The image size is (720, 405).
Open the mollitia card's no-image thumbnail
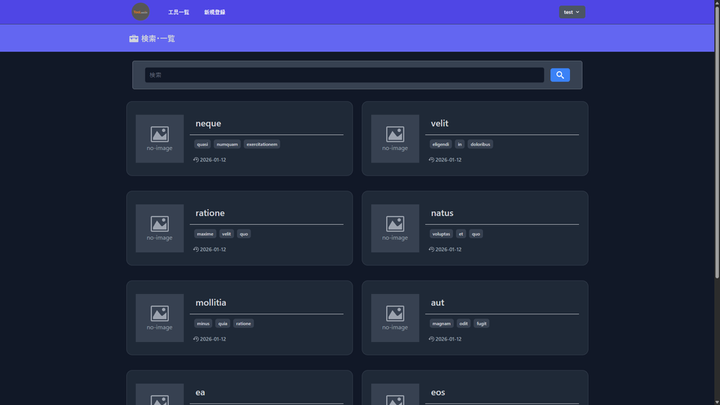pyautogui.click(x=159, y=318)
